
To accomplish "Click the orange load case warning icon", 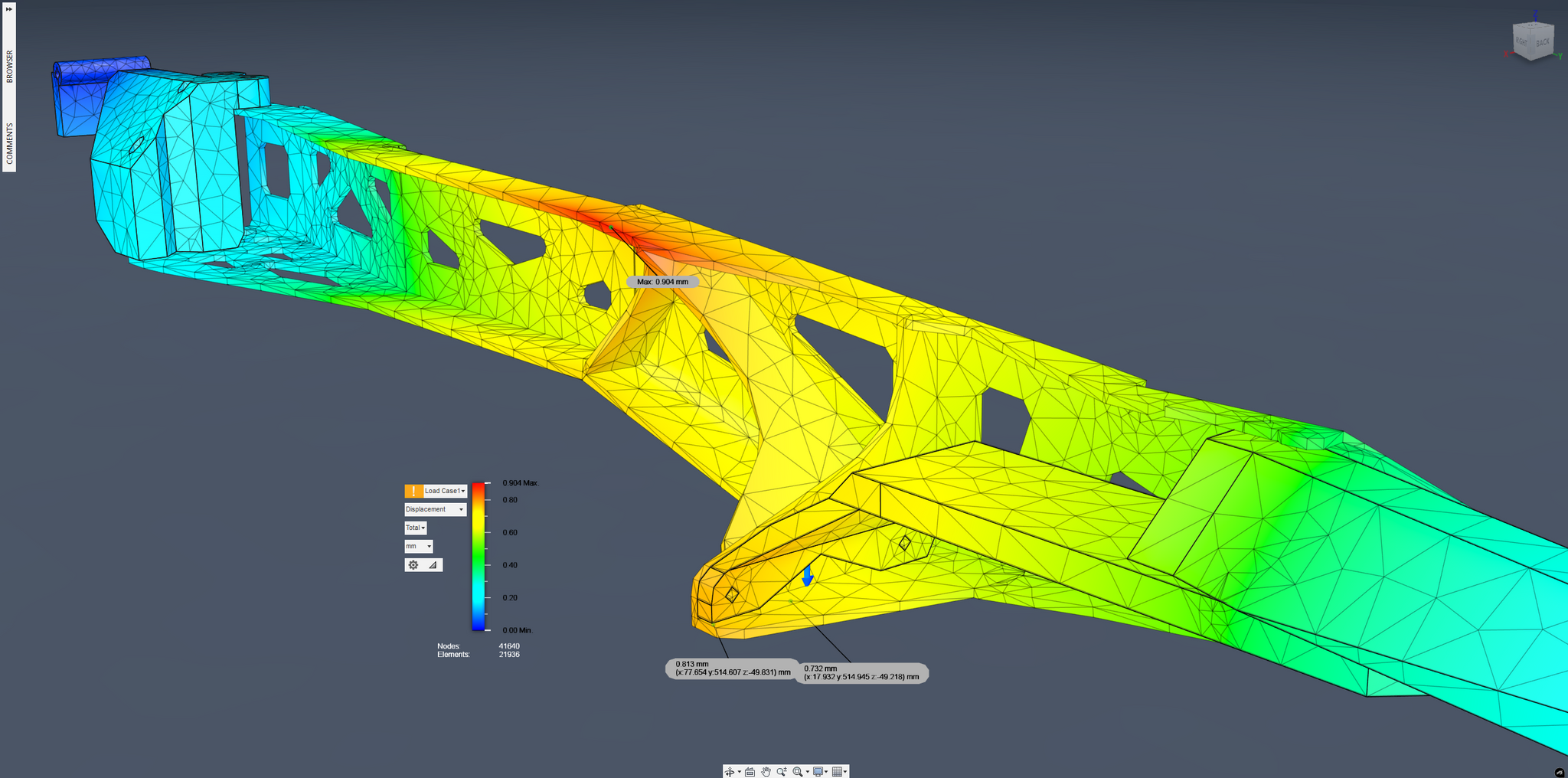I will click(413, 491).
